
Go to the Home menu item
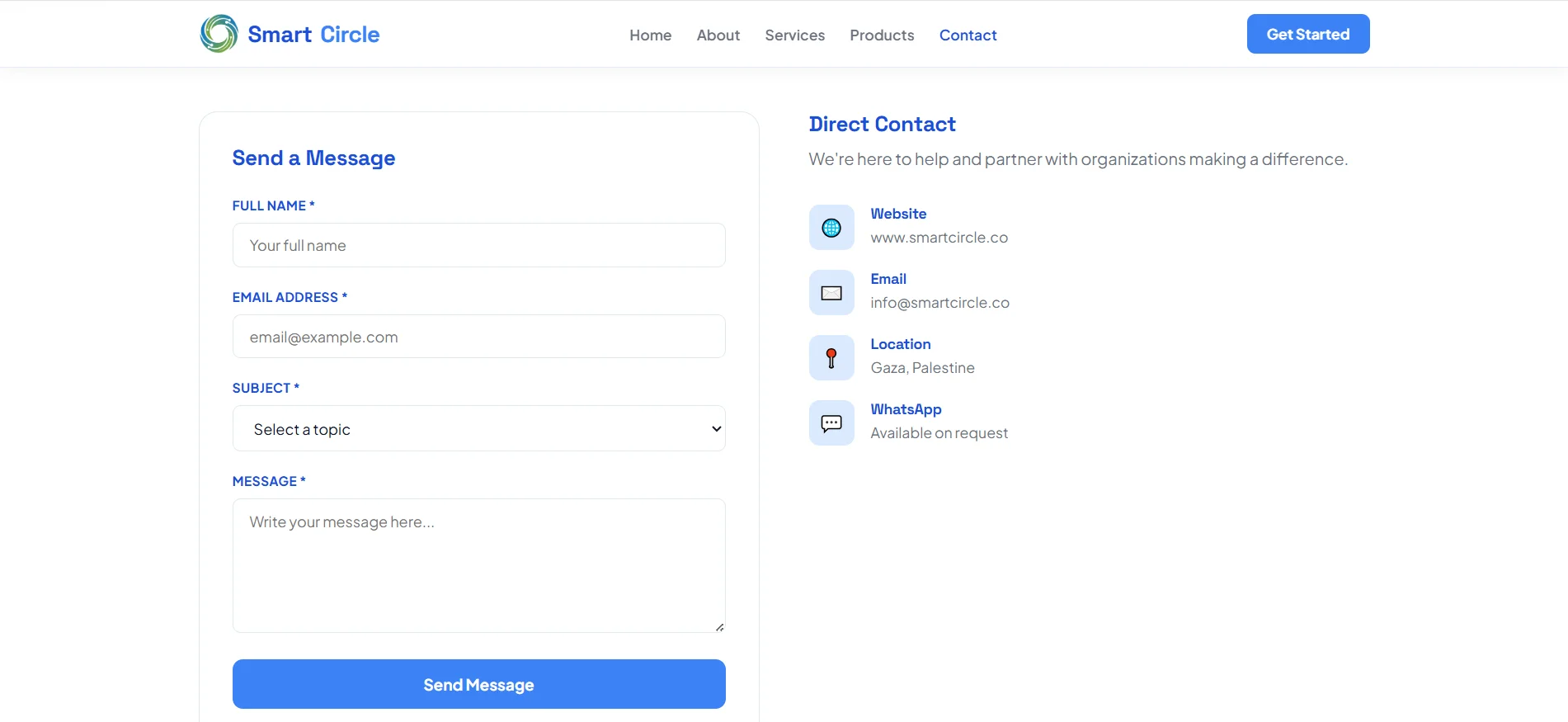coord(650,35)
